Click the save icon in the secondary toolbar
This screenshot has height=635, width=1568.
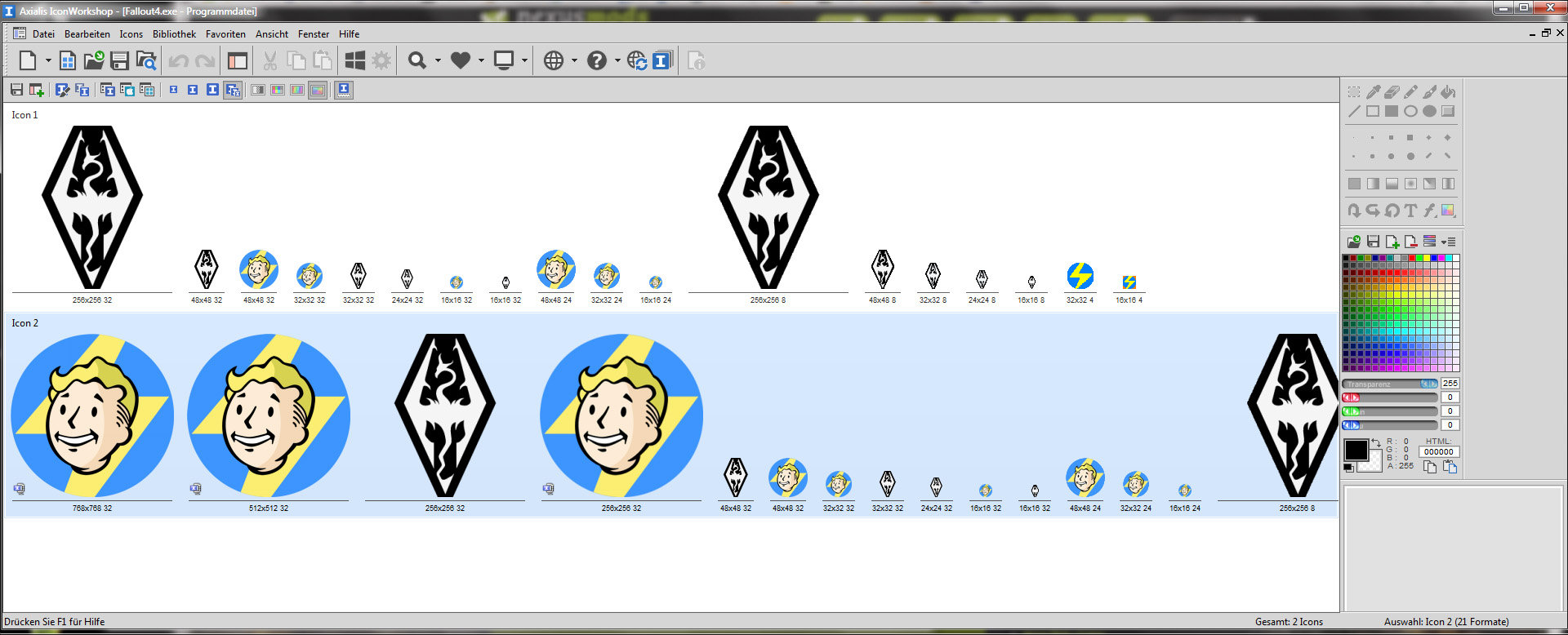click(x=16, y=90)
